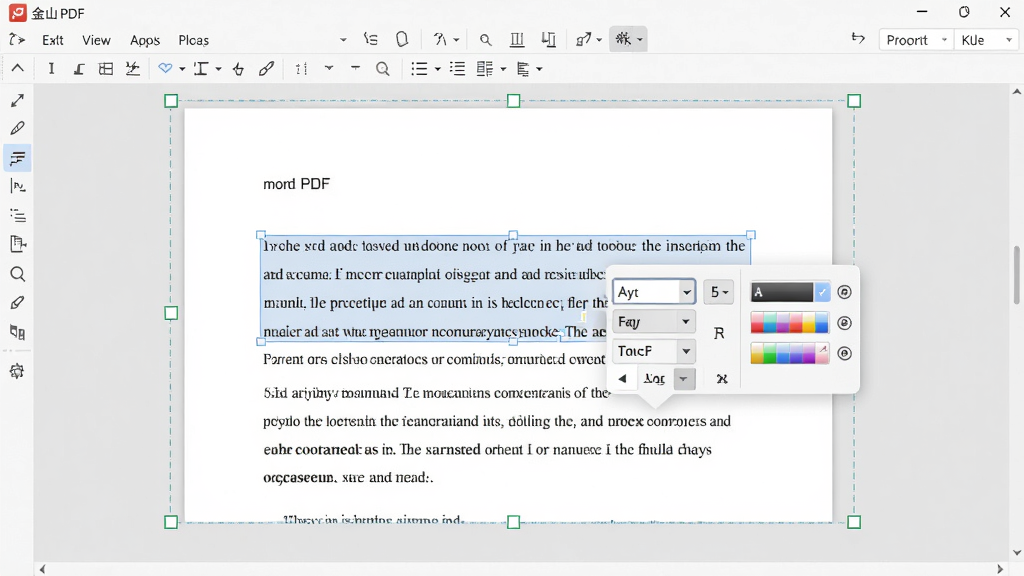Click the magnifier search icon in top toolbar
1024x576 pixels.
pos(485,40)
